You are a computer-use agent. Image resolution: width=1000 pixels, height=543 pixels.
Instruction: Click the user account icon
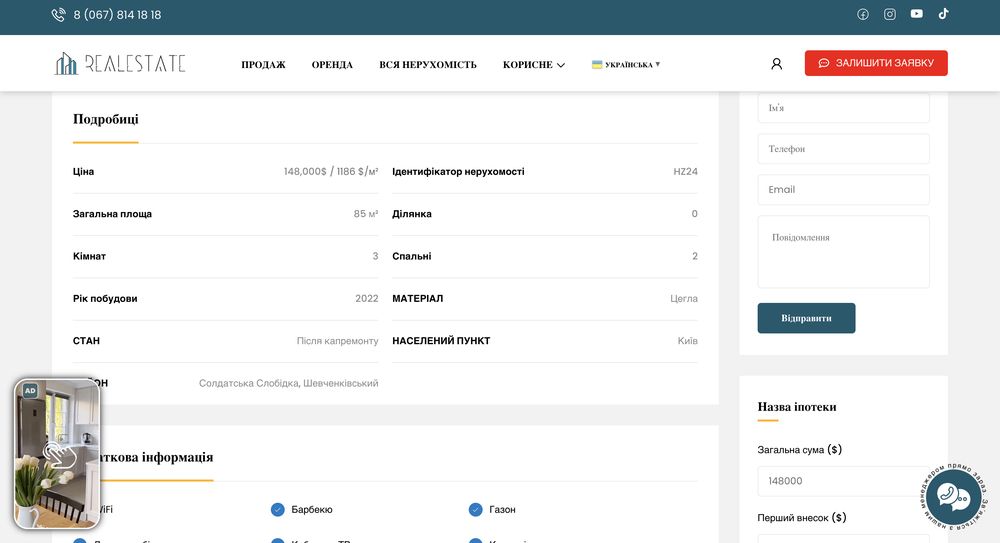tap(776, 64)
